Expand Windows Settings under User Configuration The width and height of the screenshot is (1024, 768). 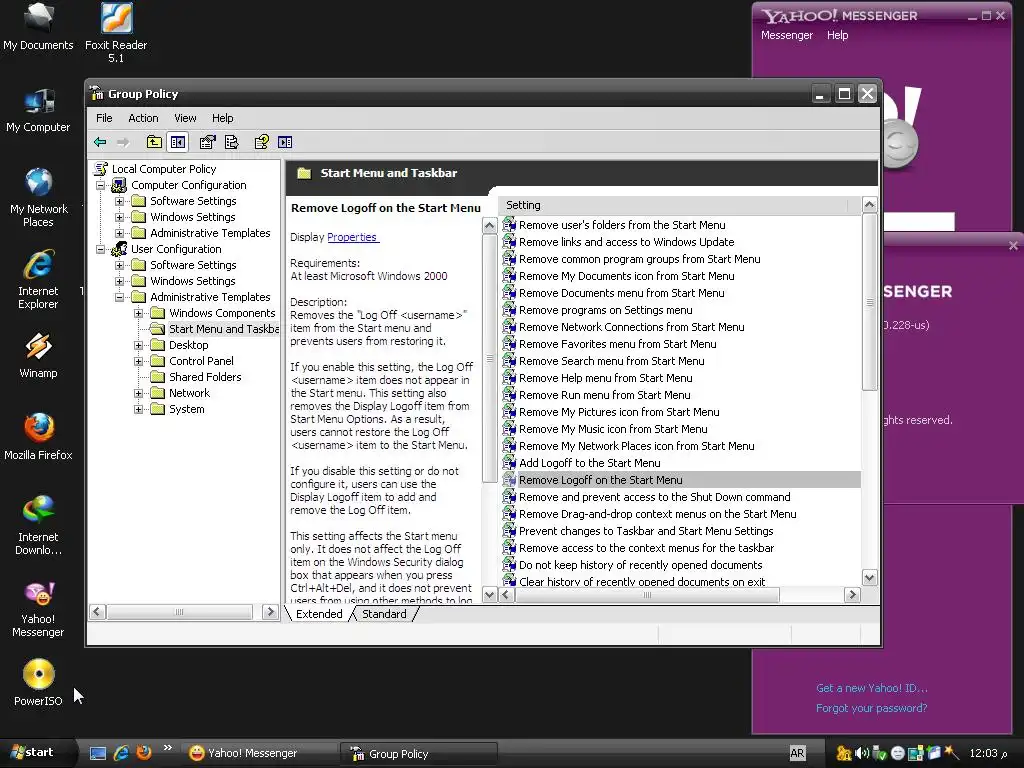[x=120, y=281]
